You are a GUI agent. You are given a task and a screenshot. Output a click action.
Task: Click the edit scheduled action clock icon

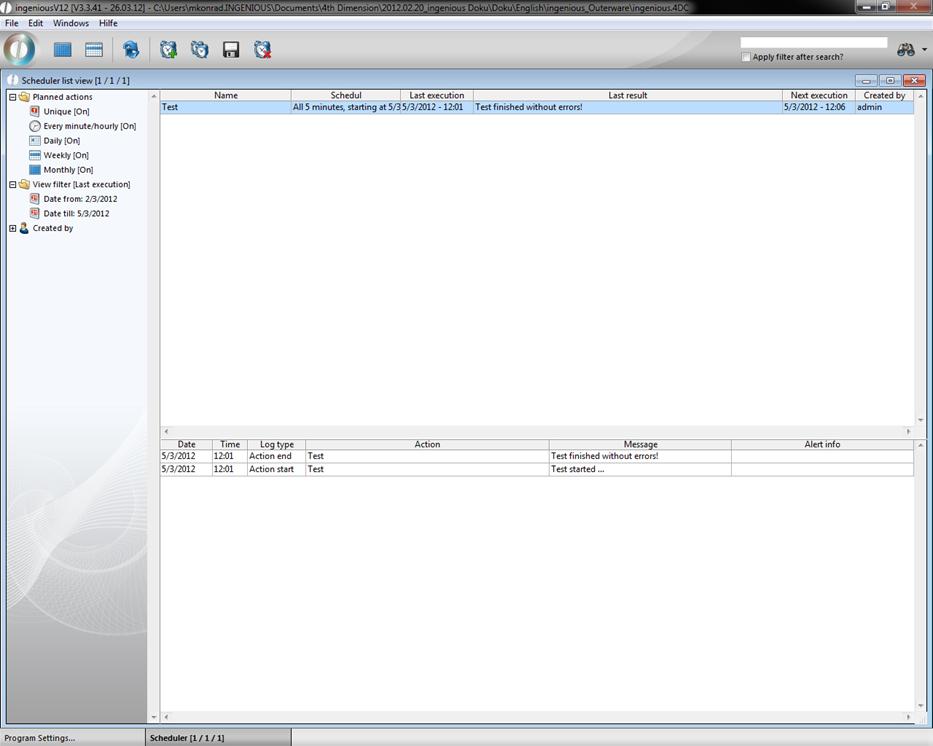pyautogui.click(x=199, y=50)
